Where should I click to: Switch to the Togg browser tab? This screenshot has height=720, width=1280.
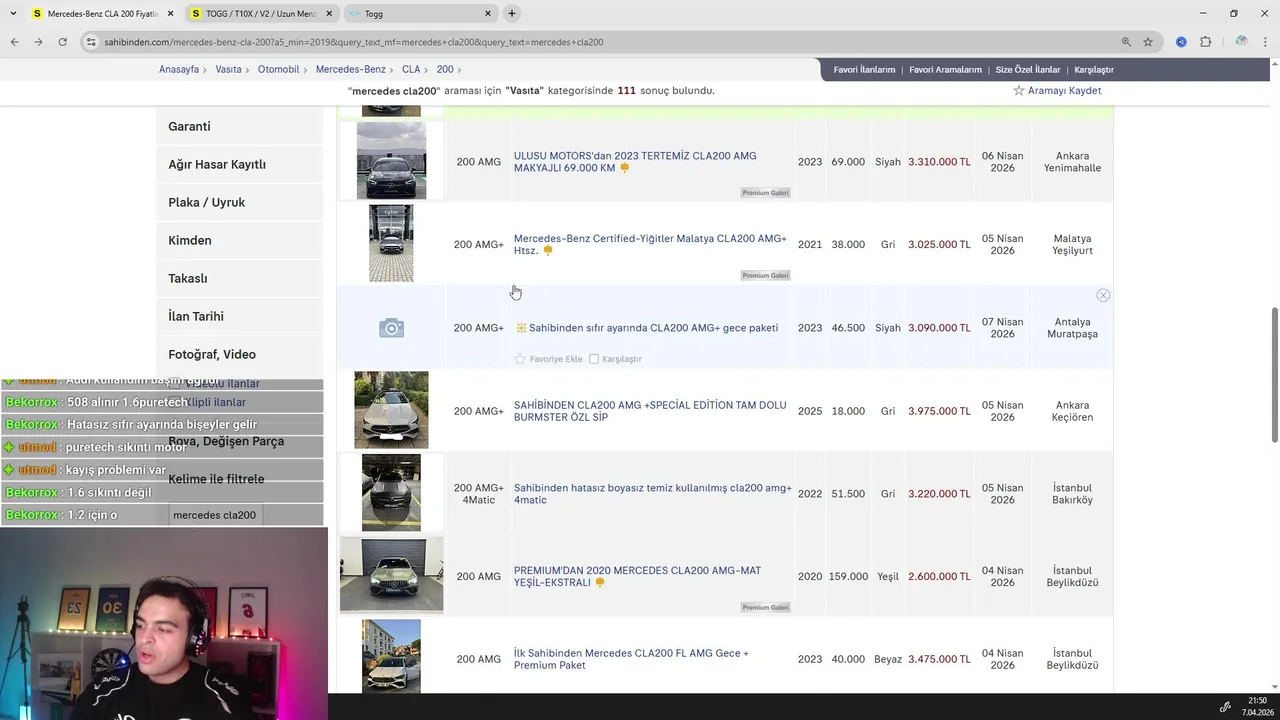pyautogui.click(x=420, y=14)
